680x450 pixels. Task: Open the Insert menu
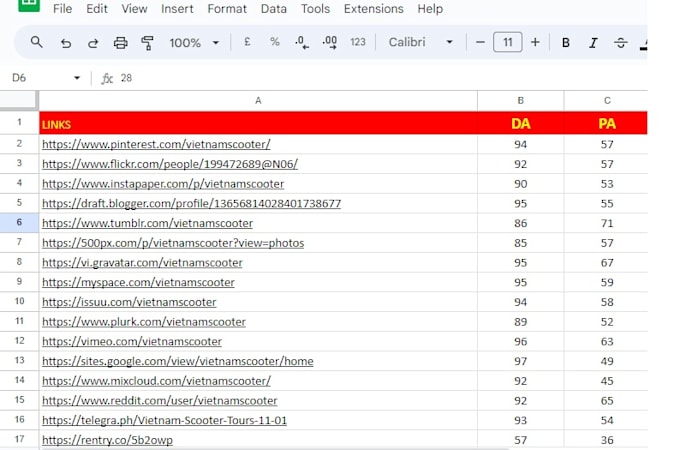coord(177,9)
